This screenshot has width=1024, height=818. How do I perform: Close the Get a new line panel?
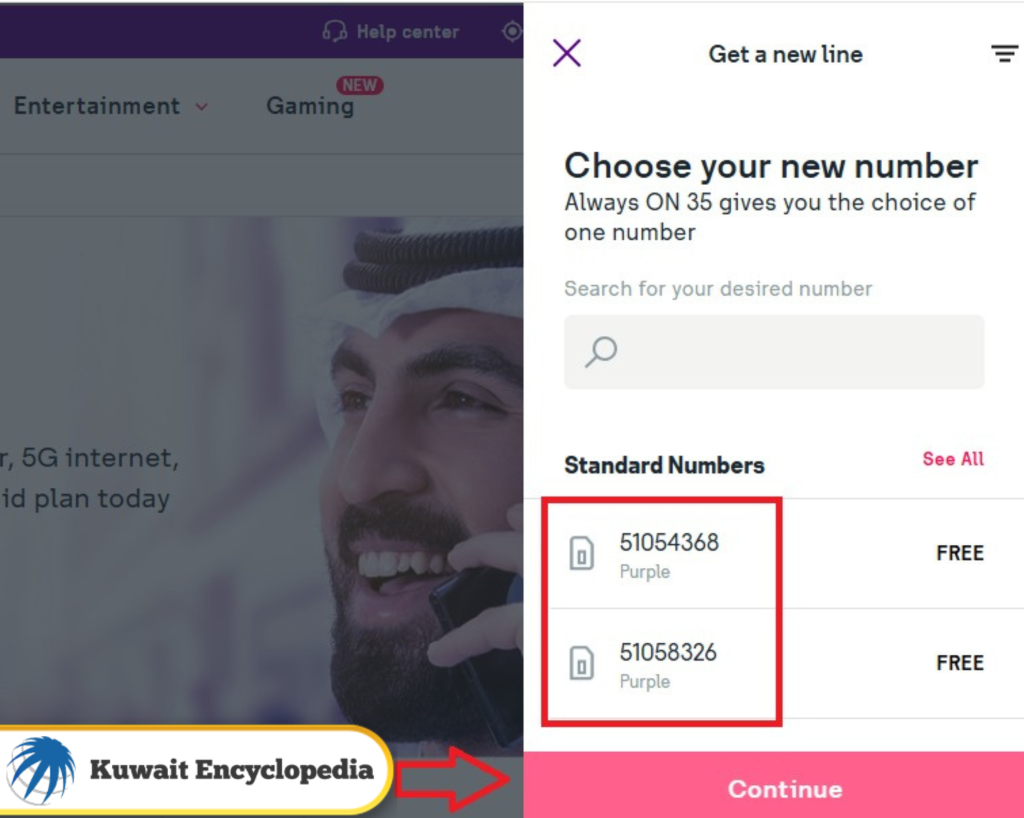[x=567, y=53]
